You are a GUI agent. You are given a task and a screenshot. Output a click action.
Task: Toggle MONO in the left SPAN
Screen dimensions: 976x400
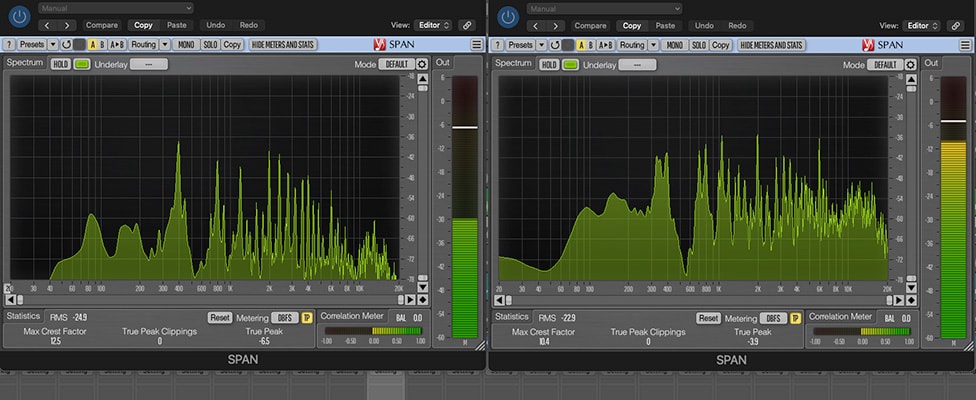[186, 45]
